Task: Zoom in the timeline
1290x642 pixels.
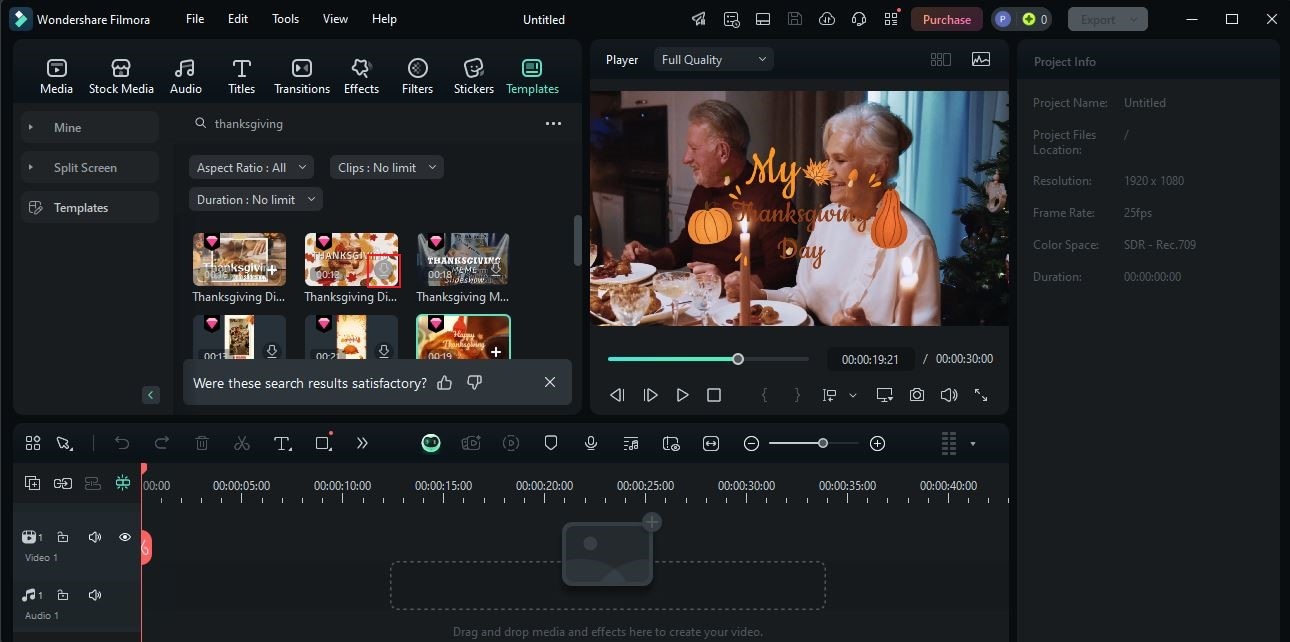Action: tap(877, 443)
